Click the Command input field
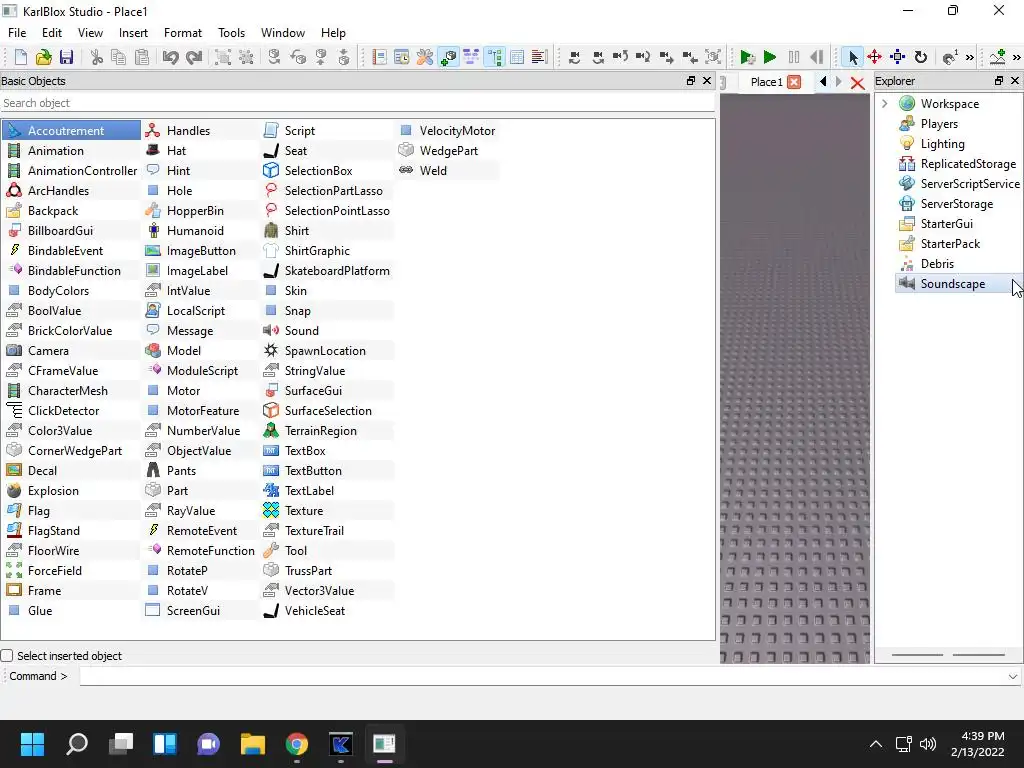Image resolution: width=1024 pixels, height=768 pixels. coord(549,677)
